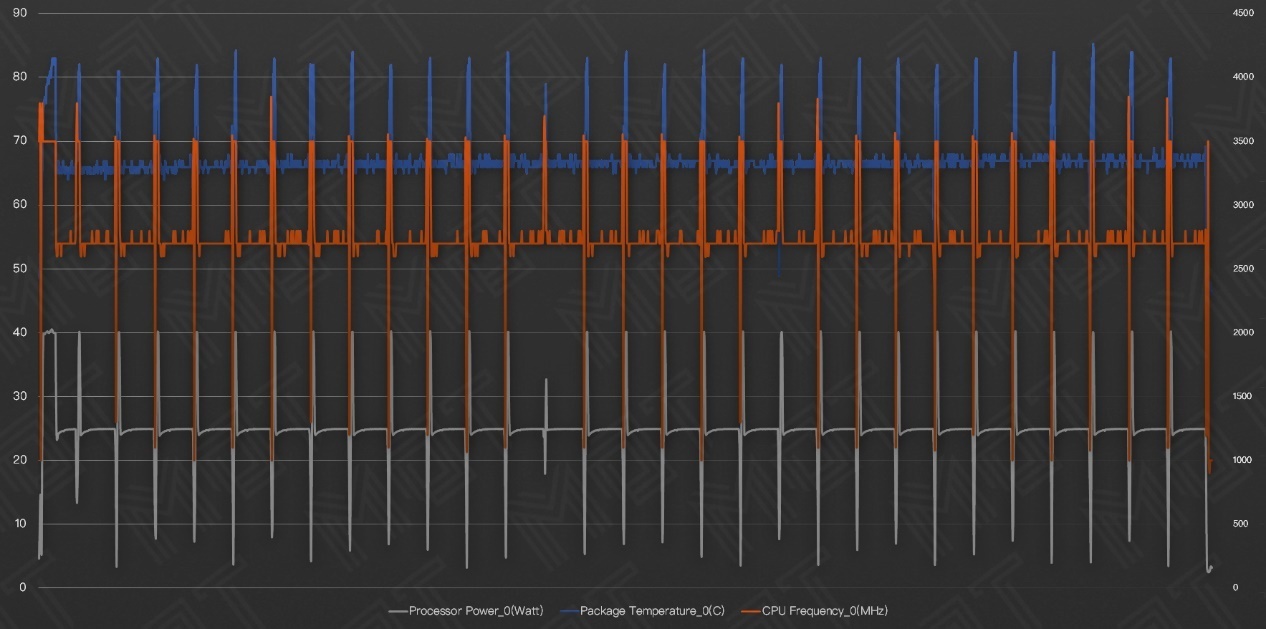
Task: Toggle the CPU Frequency_0(MHz) legend label
Action: (x=824, y=611)
